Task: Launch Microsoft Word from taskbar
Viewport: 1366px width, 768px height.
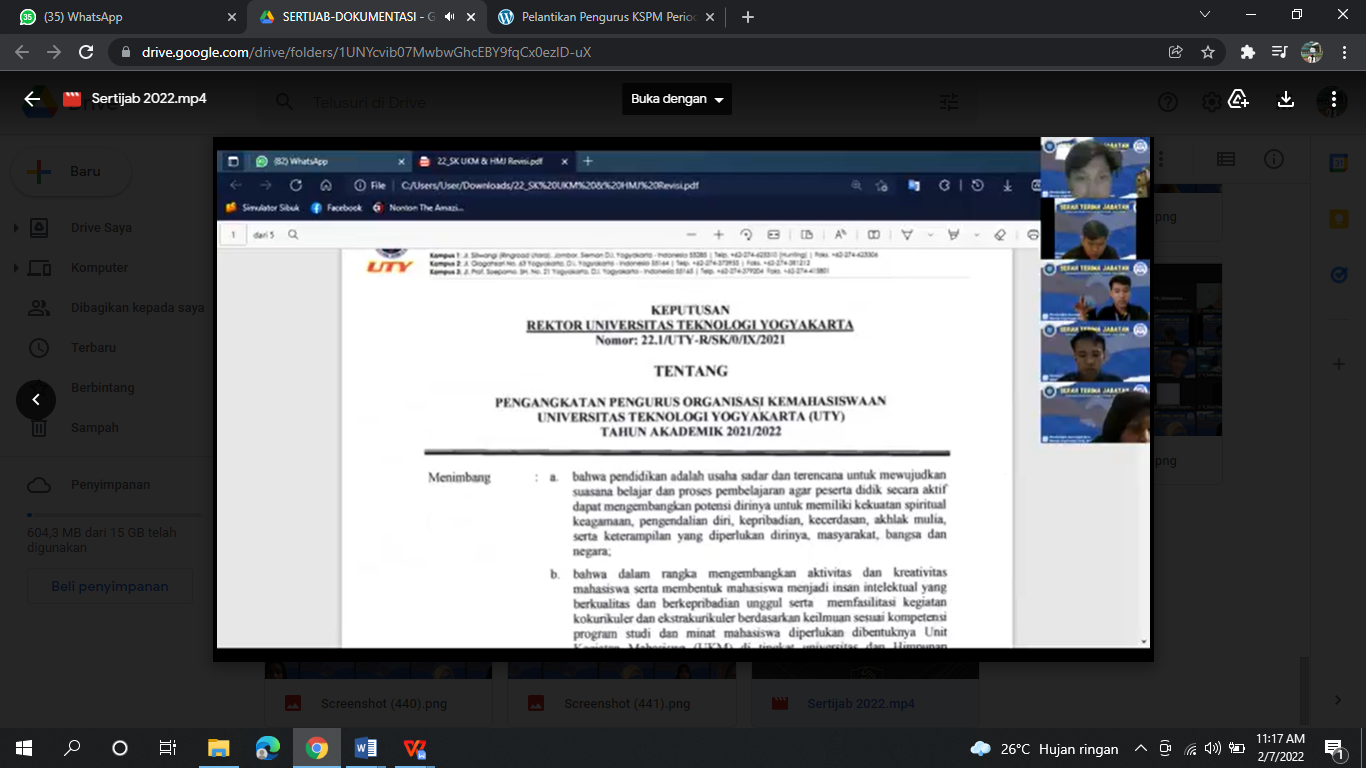Action: click(365, 748)
